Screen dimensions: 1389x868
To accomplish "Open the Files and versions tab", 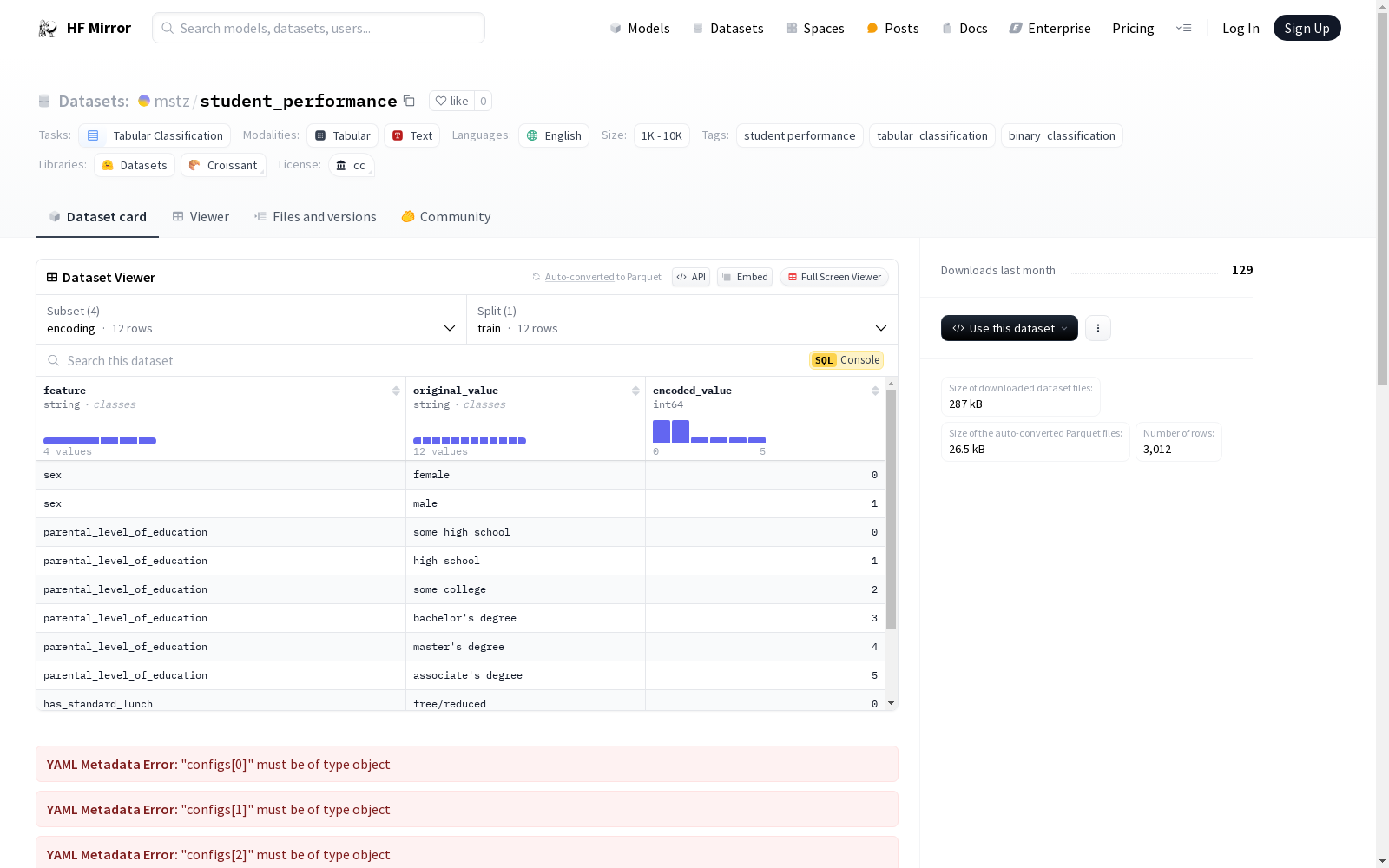I will [x=315, y=217].
